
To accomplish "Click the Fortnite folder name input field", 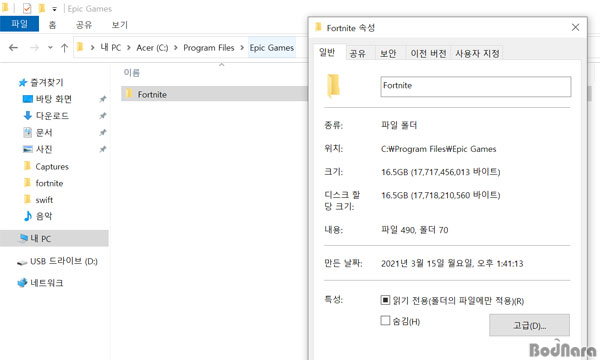I will pos(476,86).
